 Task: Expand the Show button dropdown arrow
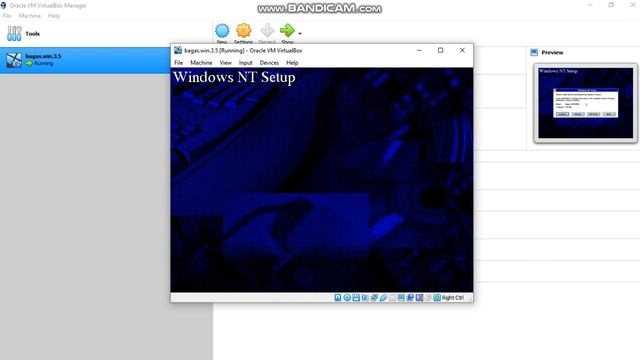pyautogui.click(x=300, y=33)
